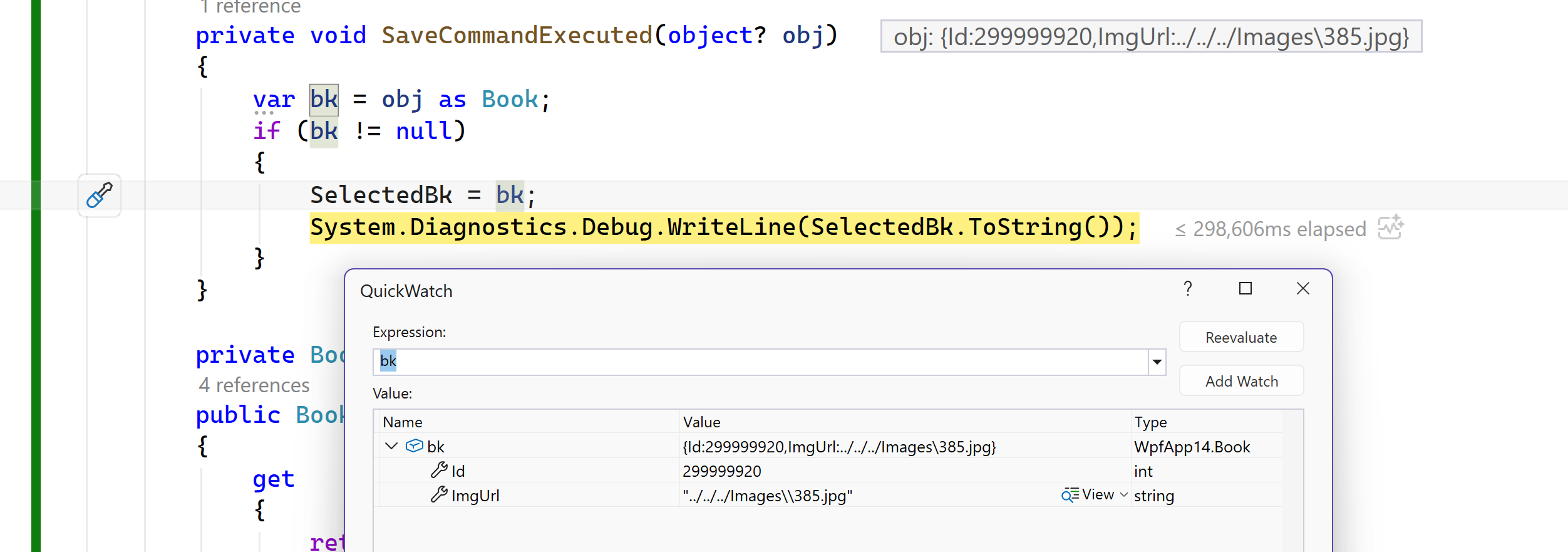Image resolution: width=1568 pixels, height=552 pixels.
Task: Click the Add Watch button
Action: [1241, 381]
